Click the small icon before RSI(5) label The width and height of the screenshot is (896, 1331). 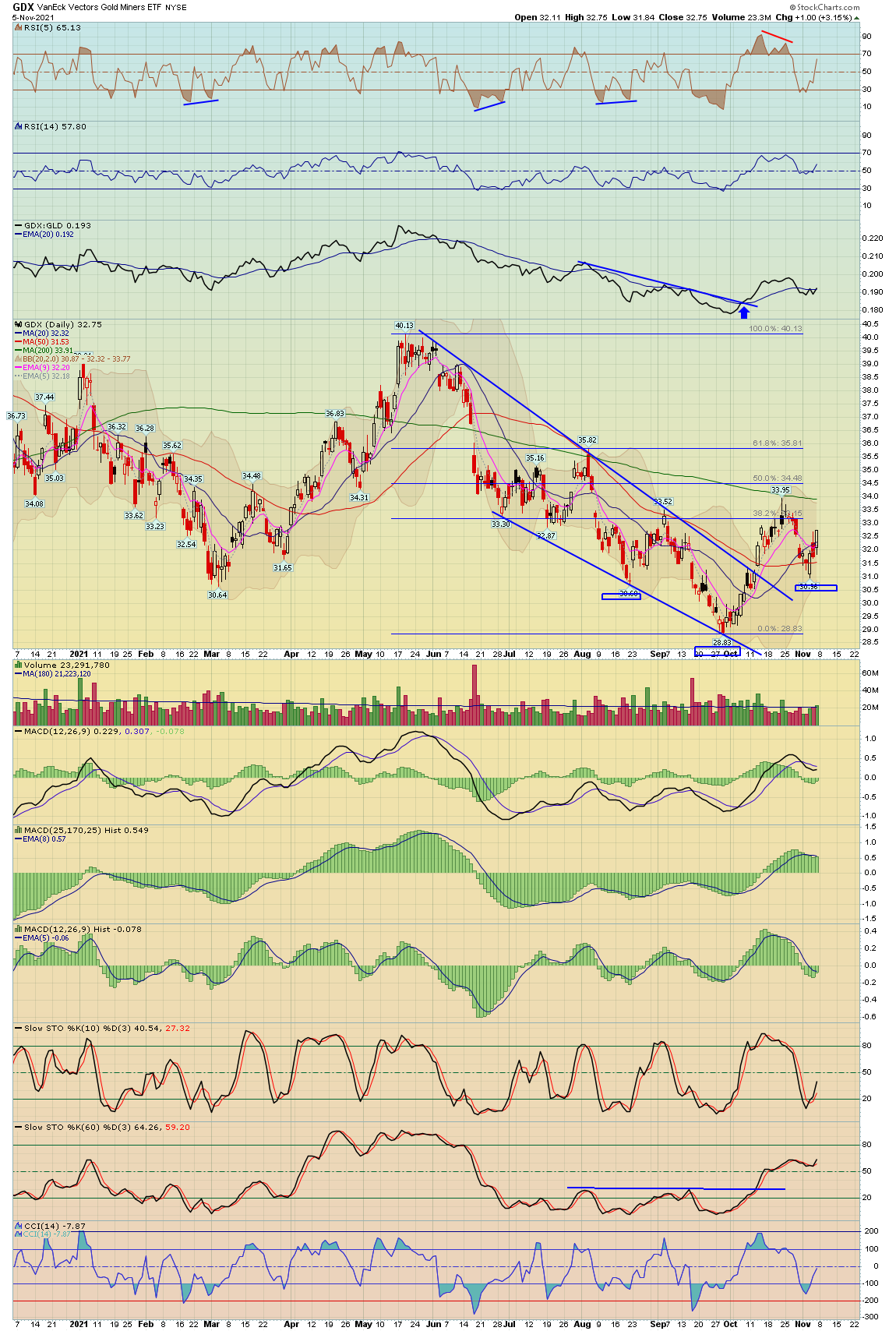point(19,27)
